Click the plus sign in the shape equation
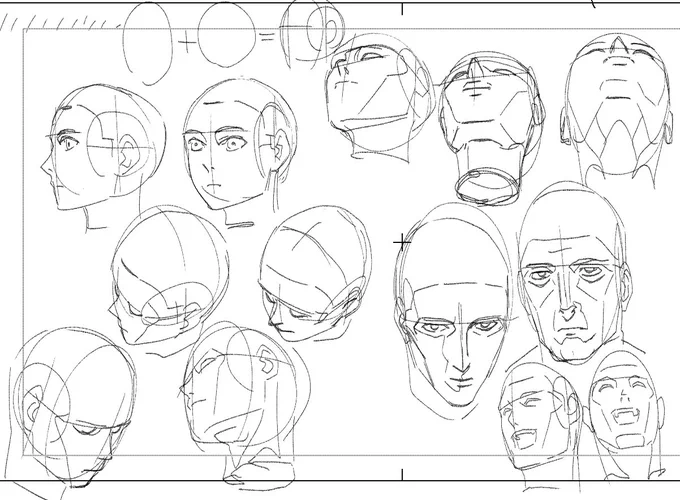 pyautogui.click(x=186, y=42)
